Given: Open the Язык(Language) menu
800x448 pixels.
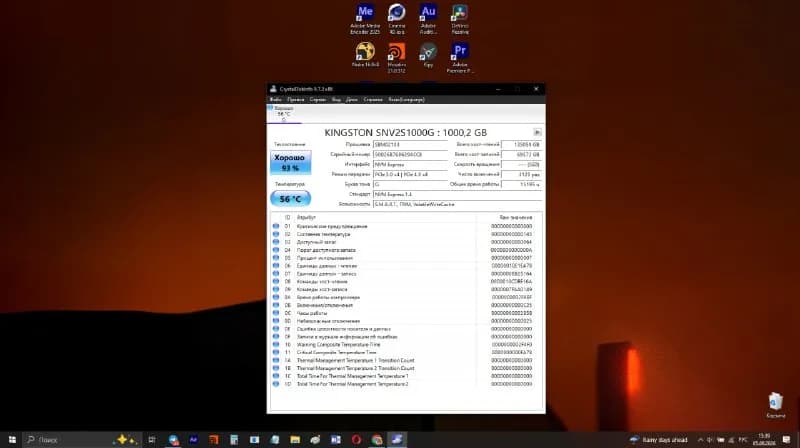Looking at the screenshot, I should [406, 99].
